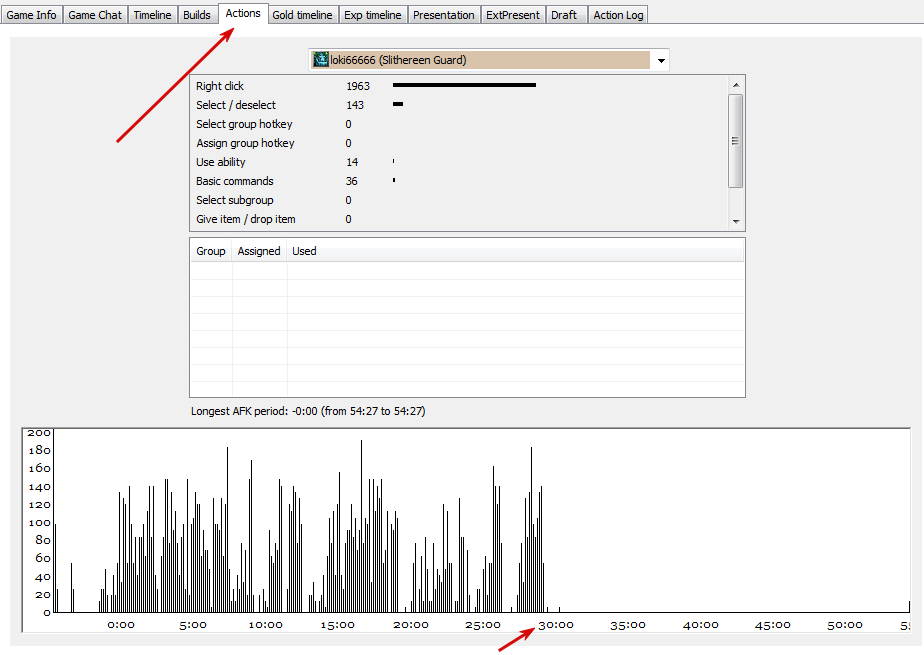Click the Slithereen Guard hero icon

coord(321,59)
